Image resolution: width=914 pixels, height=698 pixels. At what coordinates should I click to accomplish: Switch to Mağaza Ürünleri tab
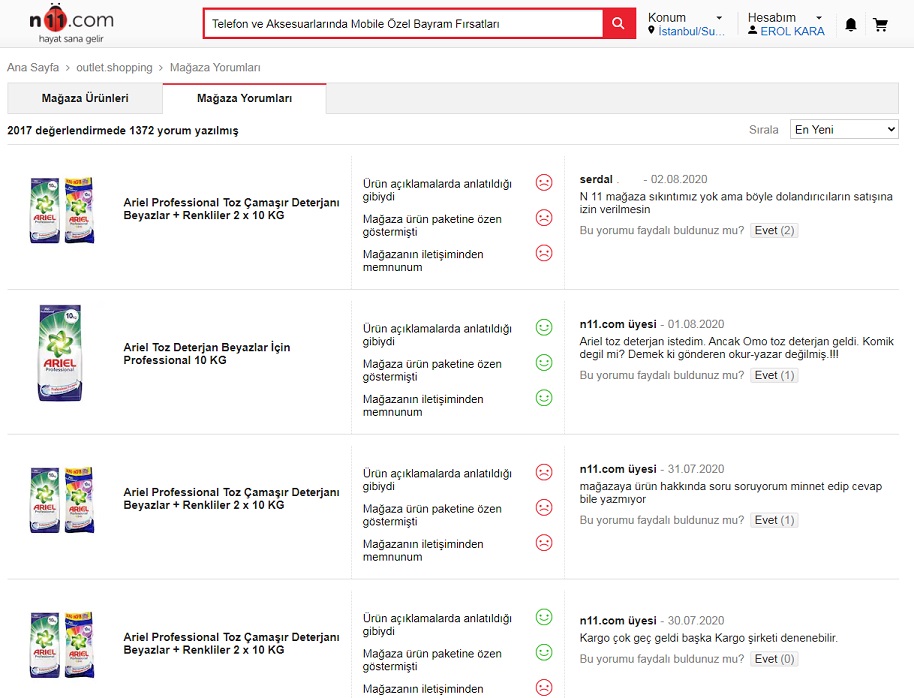[85, 98]
